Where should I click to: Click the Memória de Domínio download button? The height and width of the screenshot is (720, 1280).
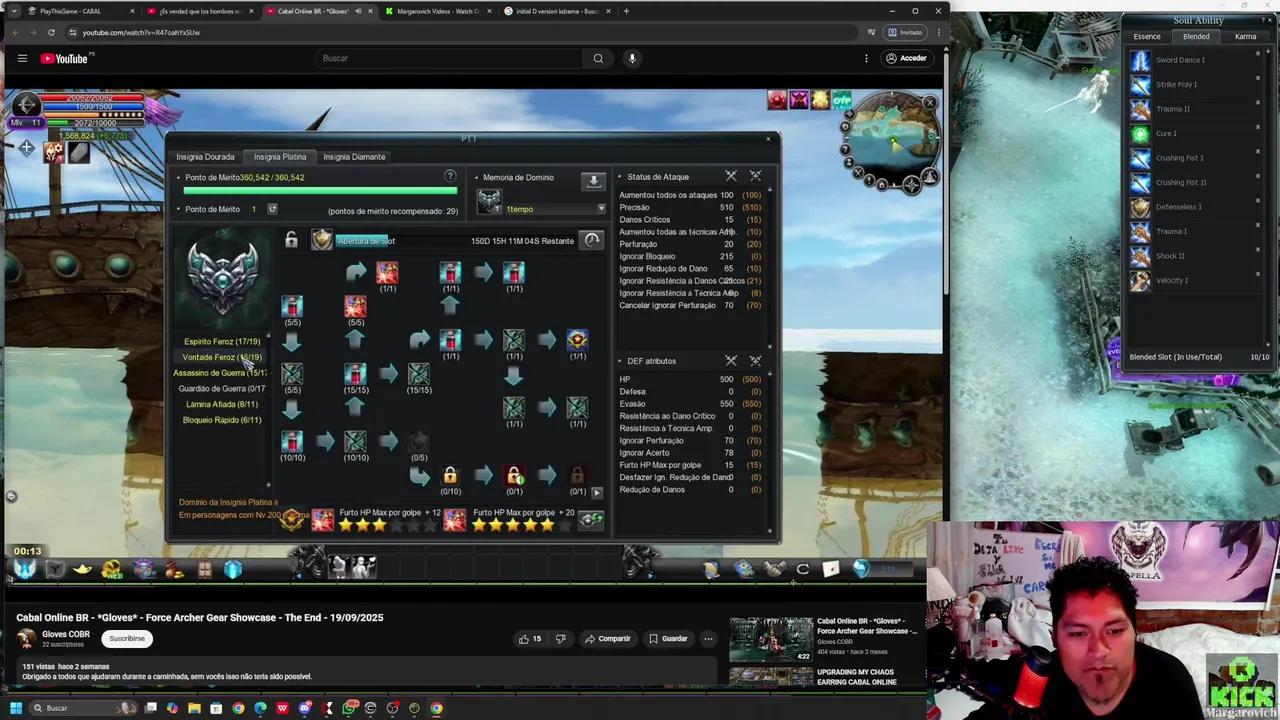pyautogui.click(x=593, y=181)
